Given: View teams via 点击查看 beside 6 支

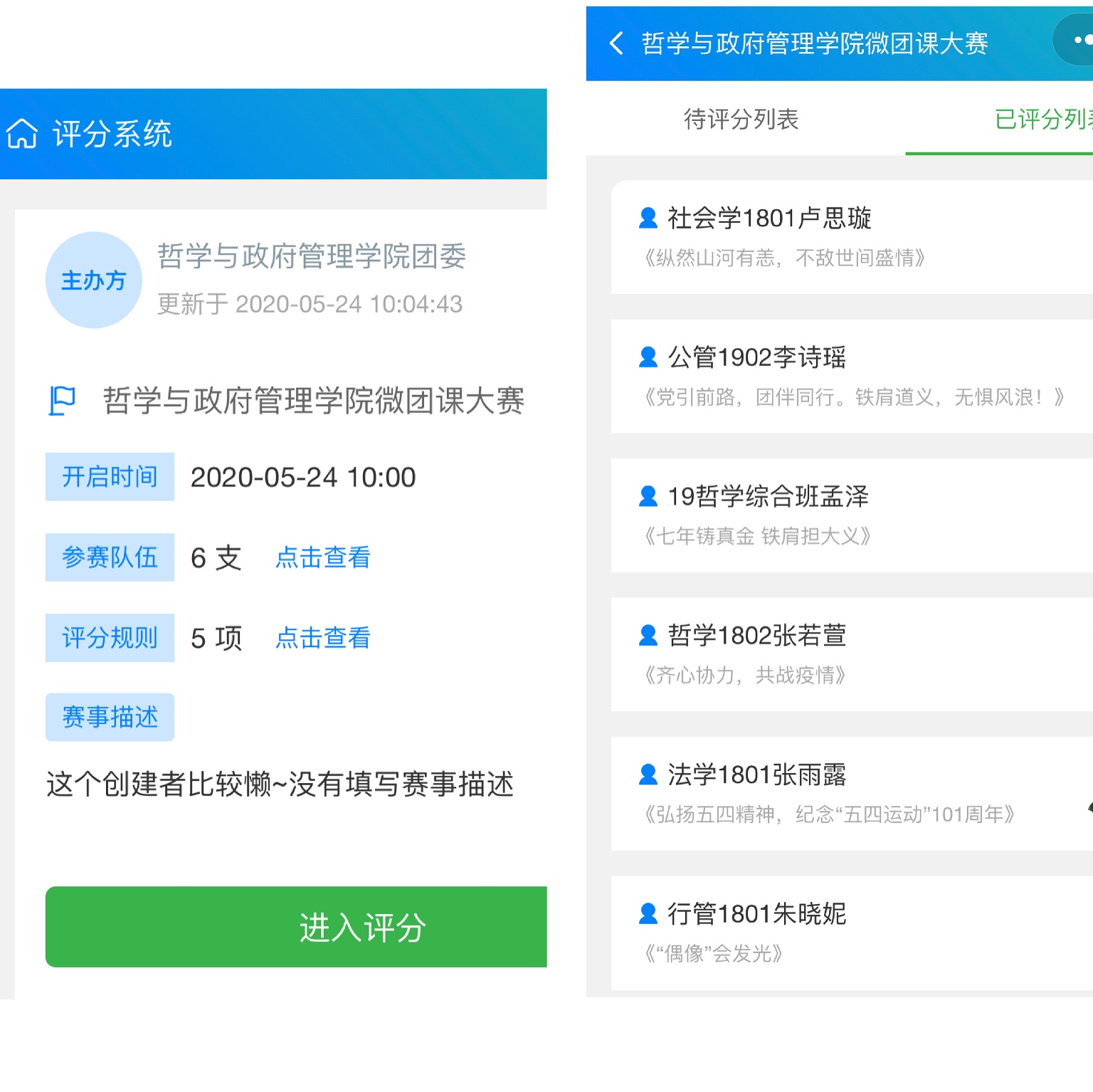Looking at the screenshot, I should coord(323,557).
